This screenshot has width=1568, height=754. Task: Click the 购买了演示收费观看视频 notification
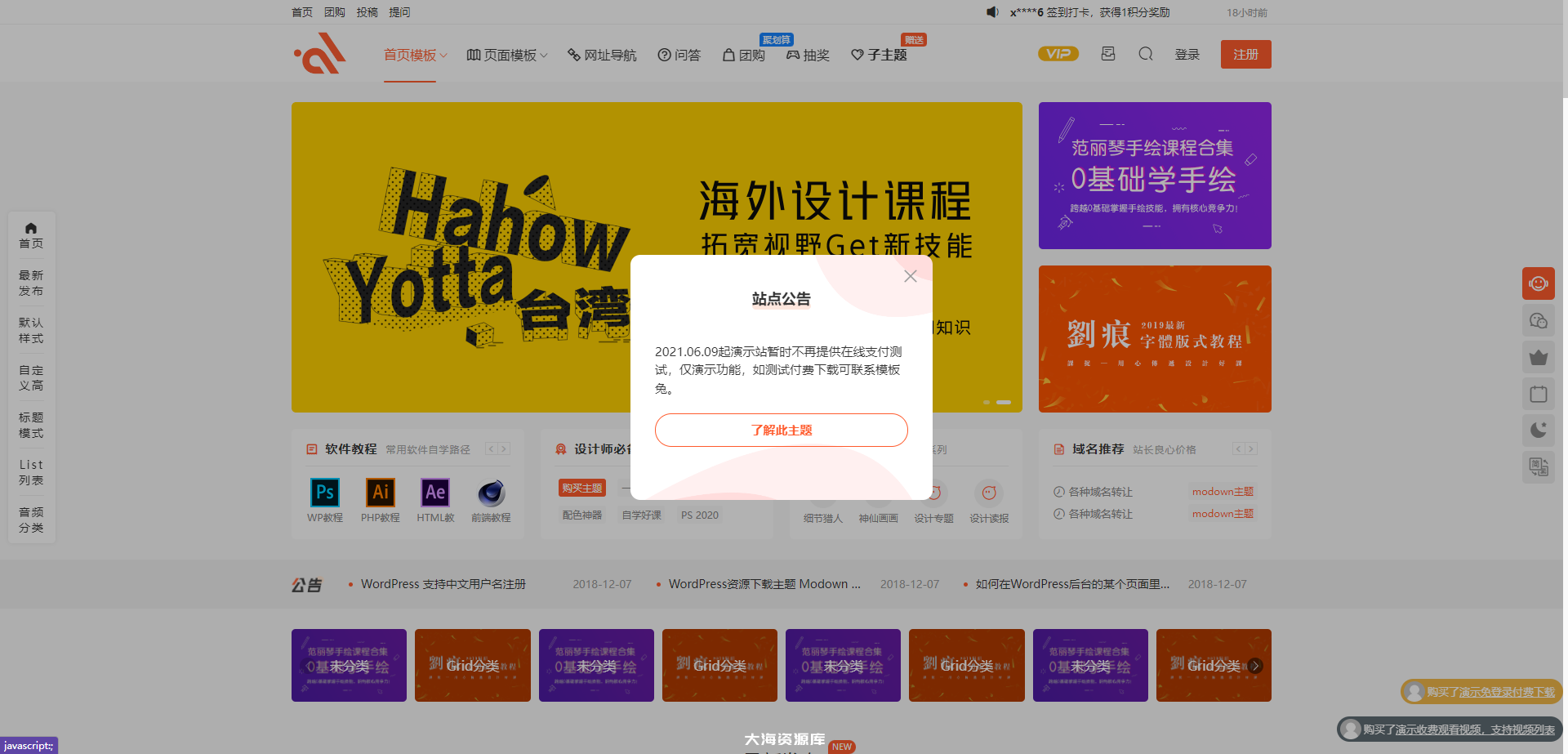pyautogui.click(x=1450, y=729)
